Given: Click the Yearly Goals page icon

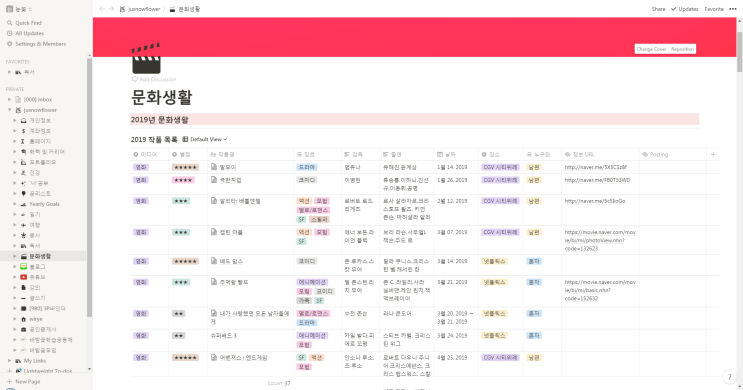Looking at the screenshot, I should coord(23,204).
